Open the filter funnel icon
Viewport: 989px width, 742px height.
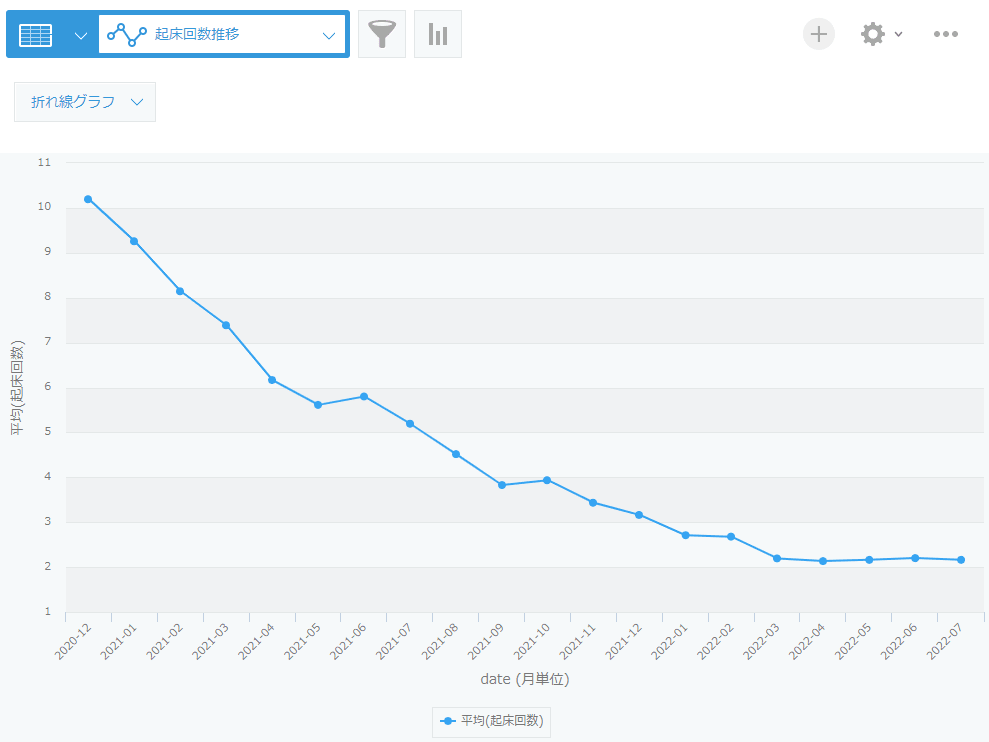click(x=382, y=35)
